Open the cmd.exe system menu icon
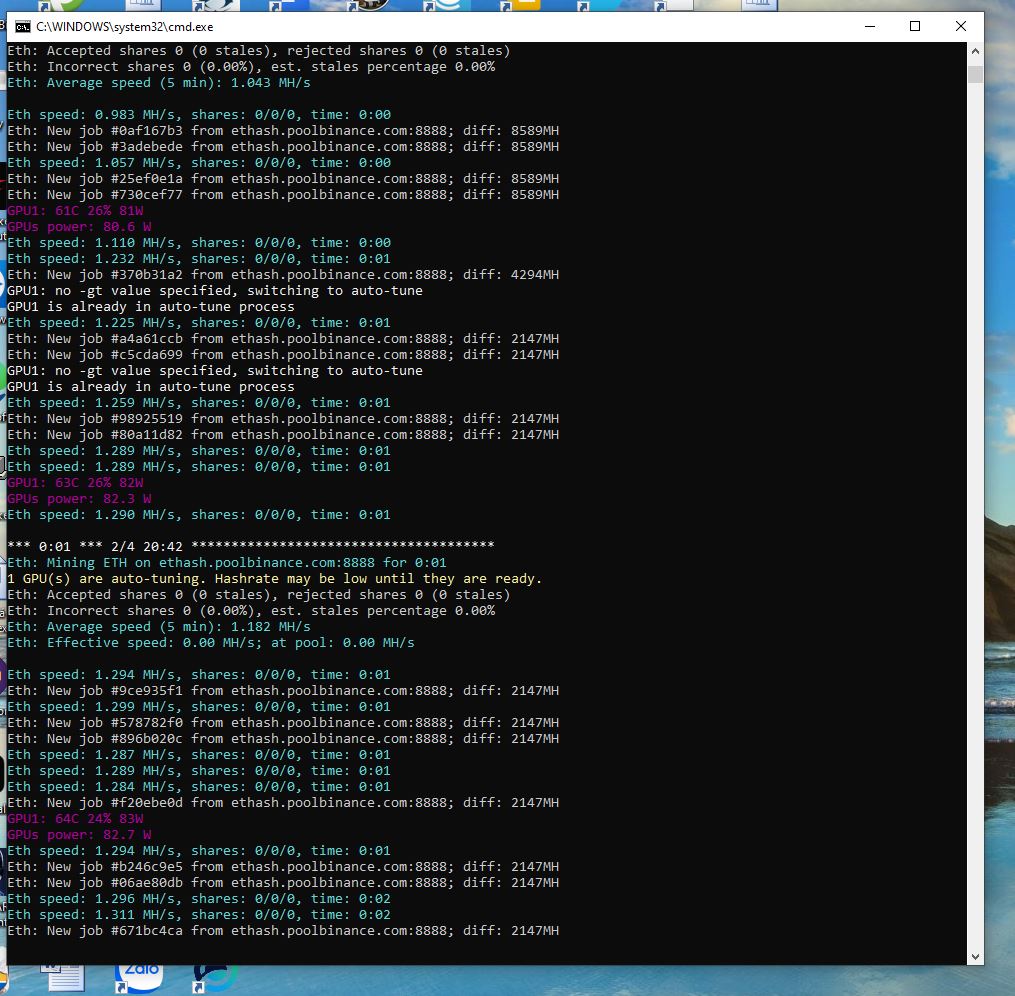This screenshot has height=996, width=1015. (x=23, y=27)
